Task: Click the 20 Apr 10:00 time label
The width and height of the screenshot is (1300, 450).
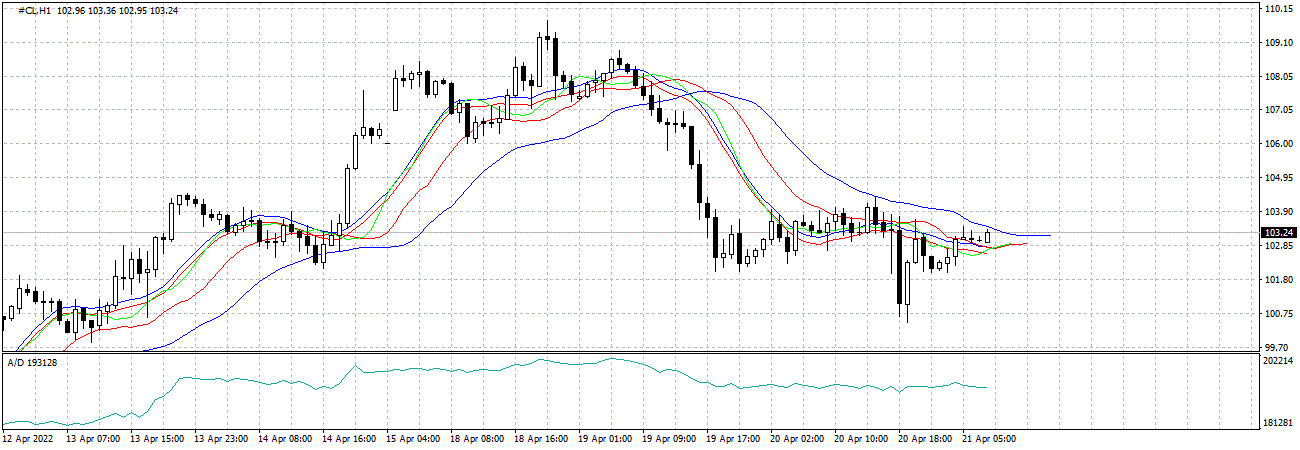Action: coord(862,438)
